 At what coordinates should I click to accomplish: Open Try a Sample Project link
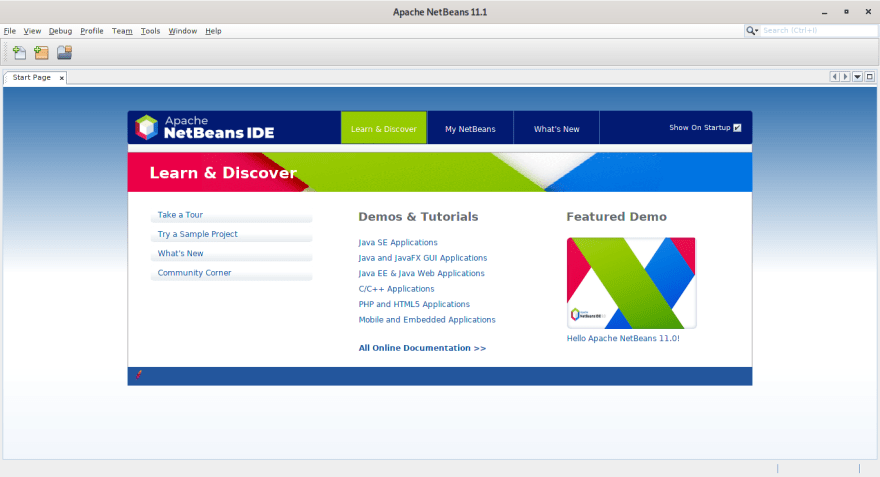coord(198,234)
